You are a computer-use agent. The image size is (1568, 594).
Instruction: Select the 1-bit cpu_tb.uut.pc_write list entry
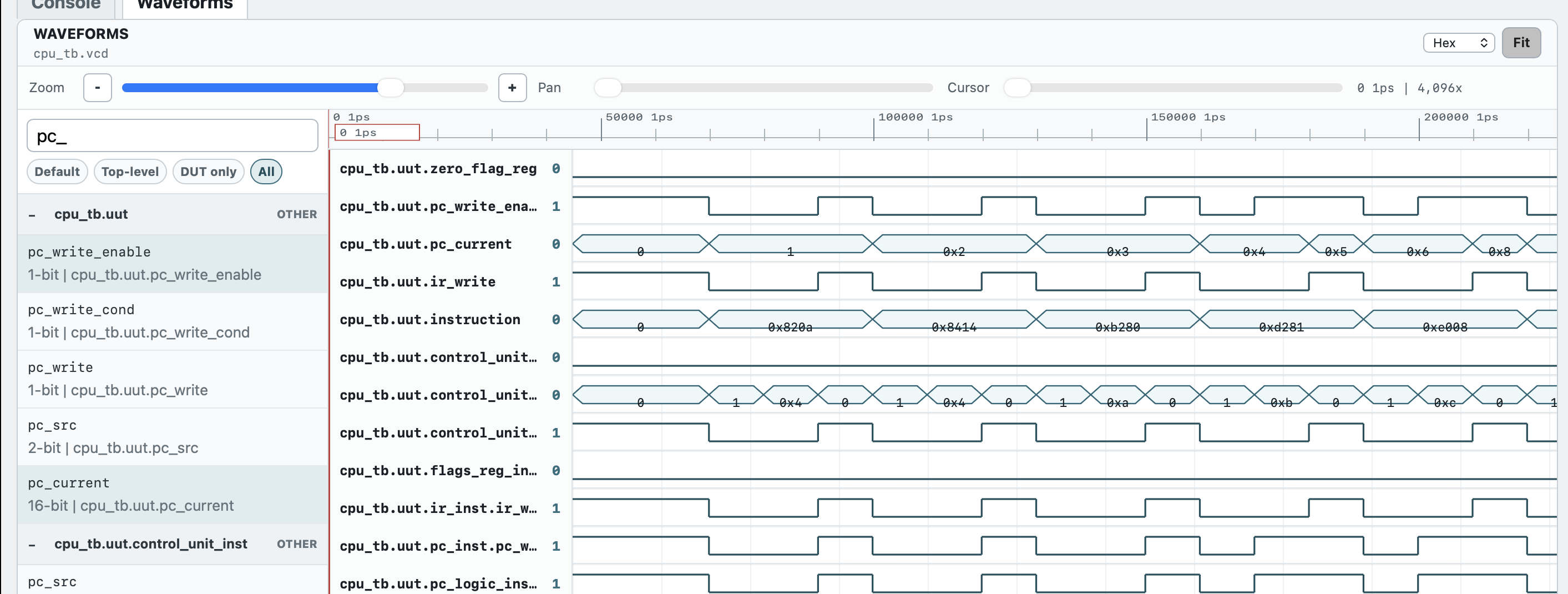point(173,379)
